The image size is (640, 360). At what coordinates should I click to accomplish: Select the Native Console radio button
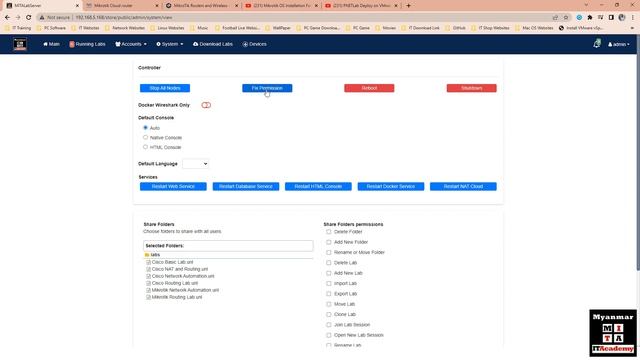145,138
